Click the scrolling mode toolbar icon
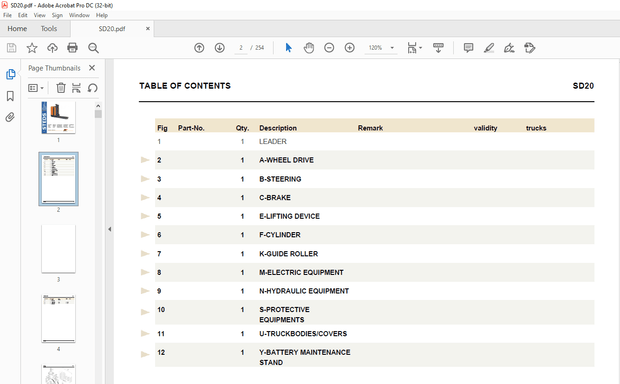 439,48
